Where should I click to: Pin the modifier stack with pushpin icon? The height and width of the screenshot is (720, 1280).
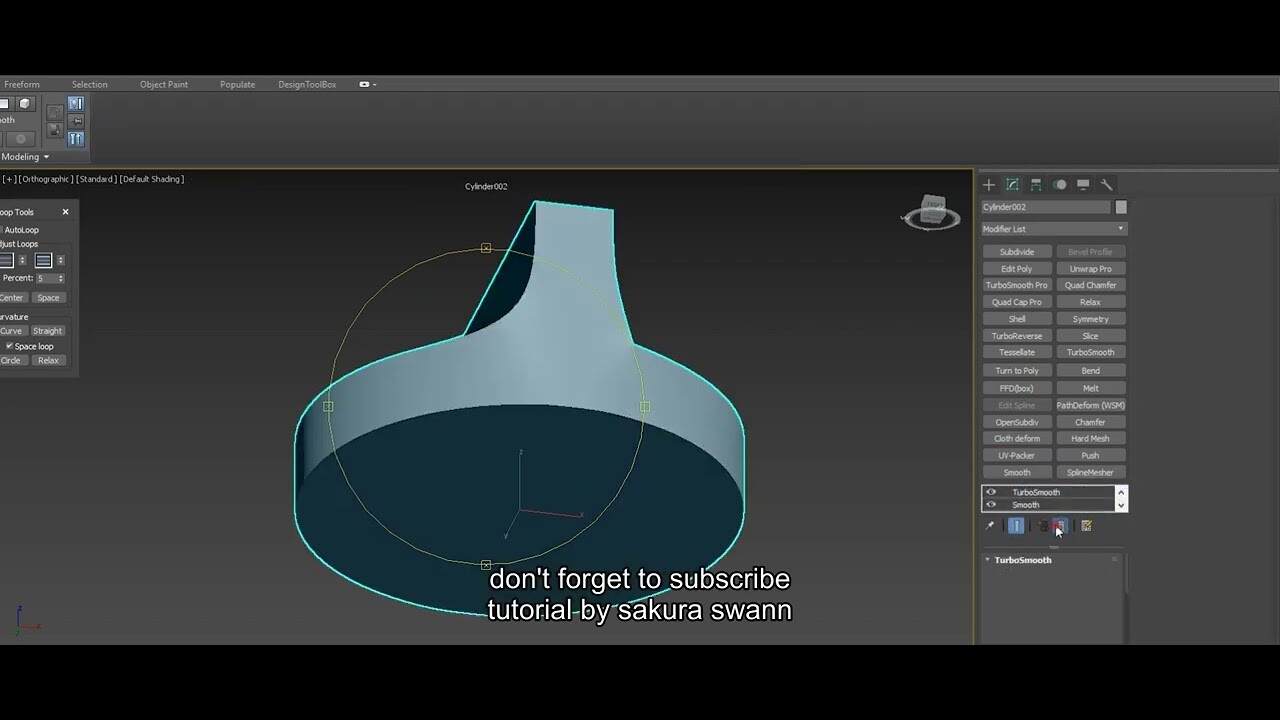click(990, 525)
